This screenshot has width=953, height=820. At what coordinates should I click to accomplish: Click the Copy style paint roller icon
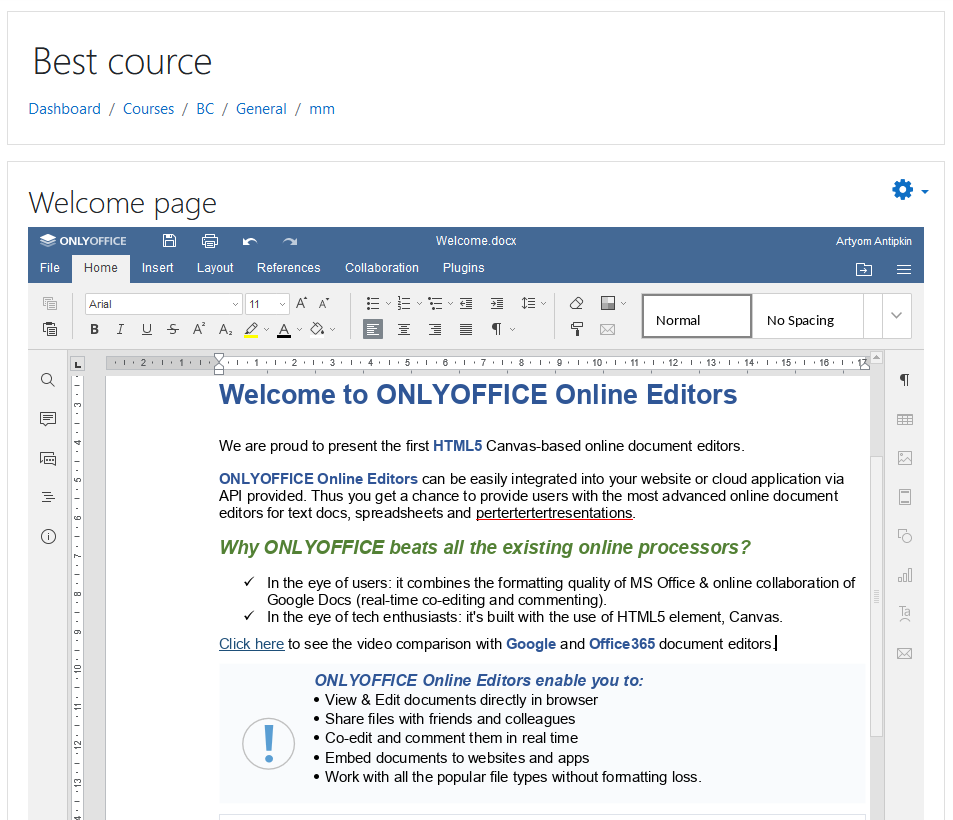pos(576,329)
